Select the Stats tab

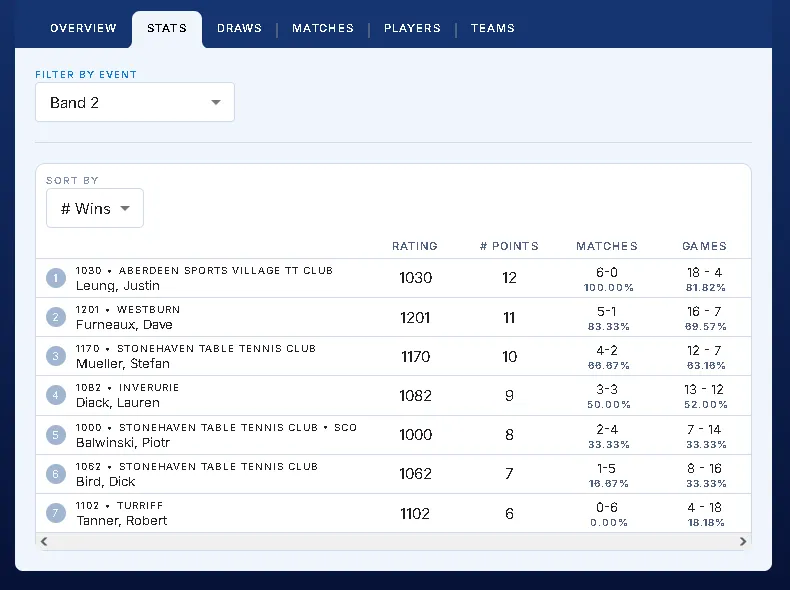coord(167,28)
